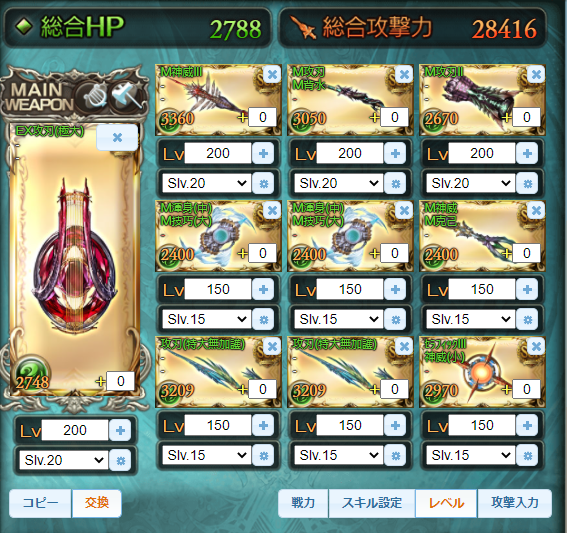The width and height of the screenshot is (567, 533).
Task: Toggle the 交換 swap mode button
Action: click(97, 503)
